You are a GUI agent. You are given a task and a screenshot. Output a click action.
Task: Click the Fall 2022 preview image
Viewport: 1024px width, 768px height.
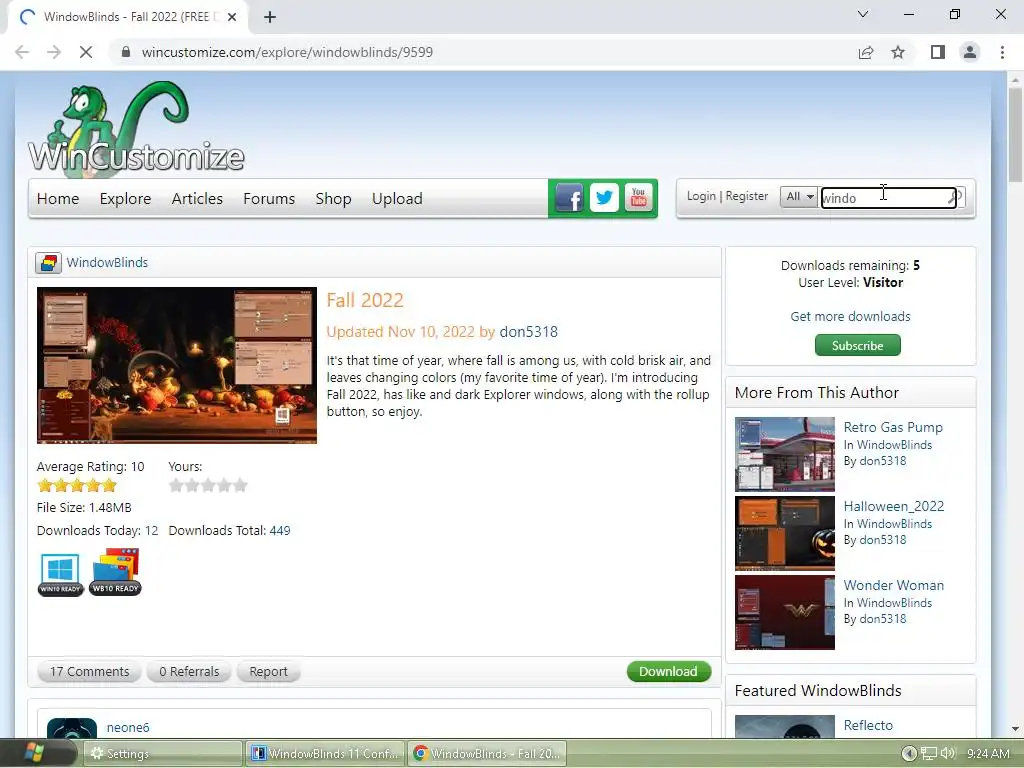[x=177, y=365]
